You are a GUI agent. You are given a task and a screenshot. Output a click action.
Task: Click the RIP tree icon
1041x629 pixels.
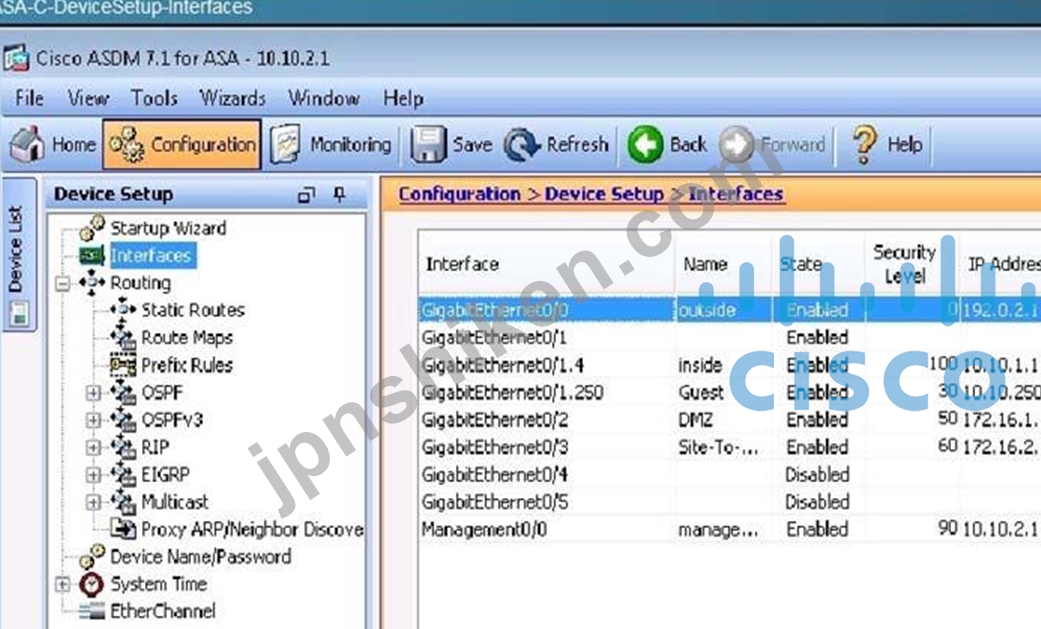click(123, 447)
